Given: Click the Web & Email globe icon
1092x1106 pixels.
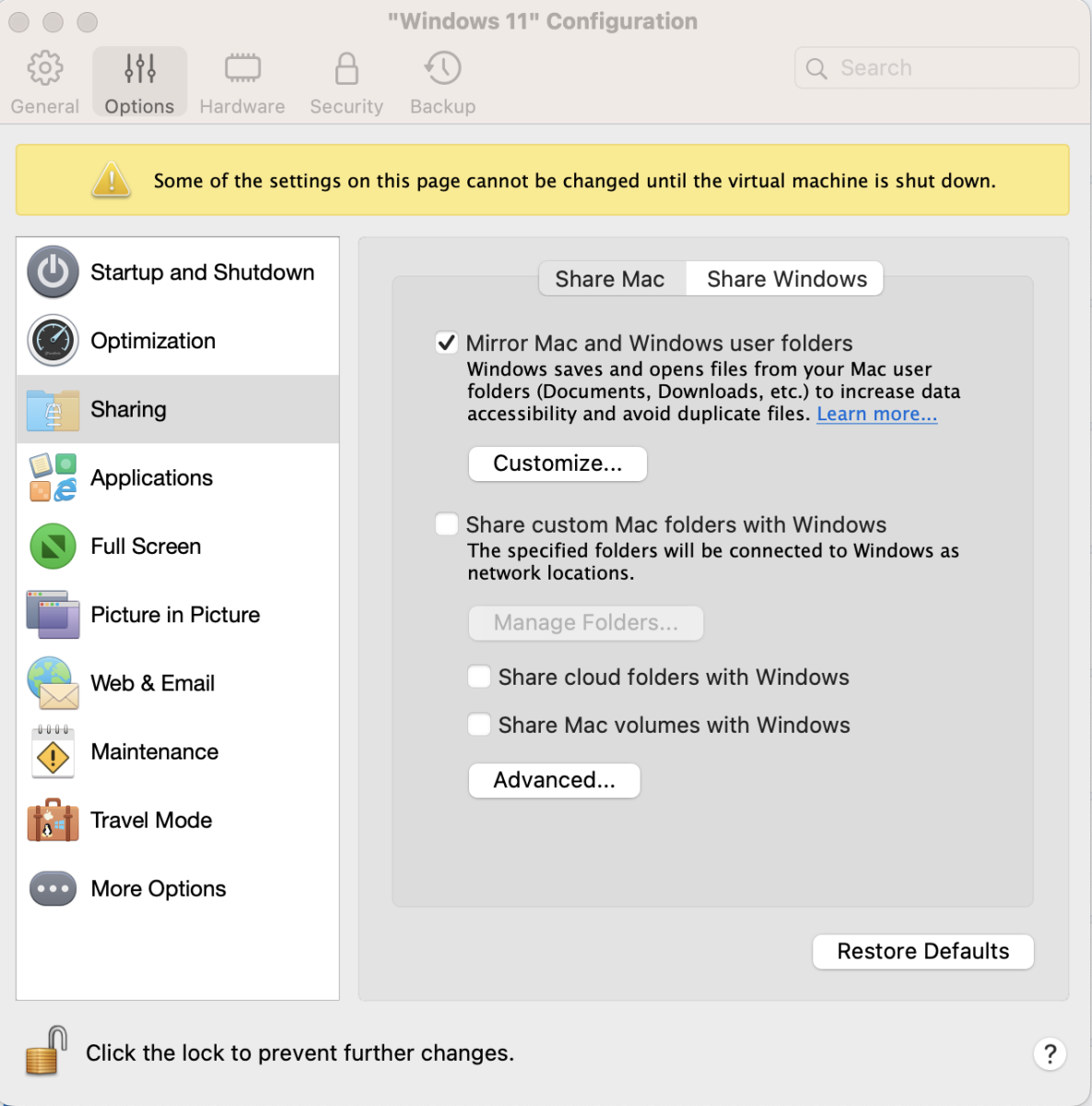Looking at the screenshot, I should coord(53,683).
